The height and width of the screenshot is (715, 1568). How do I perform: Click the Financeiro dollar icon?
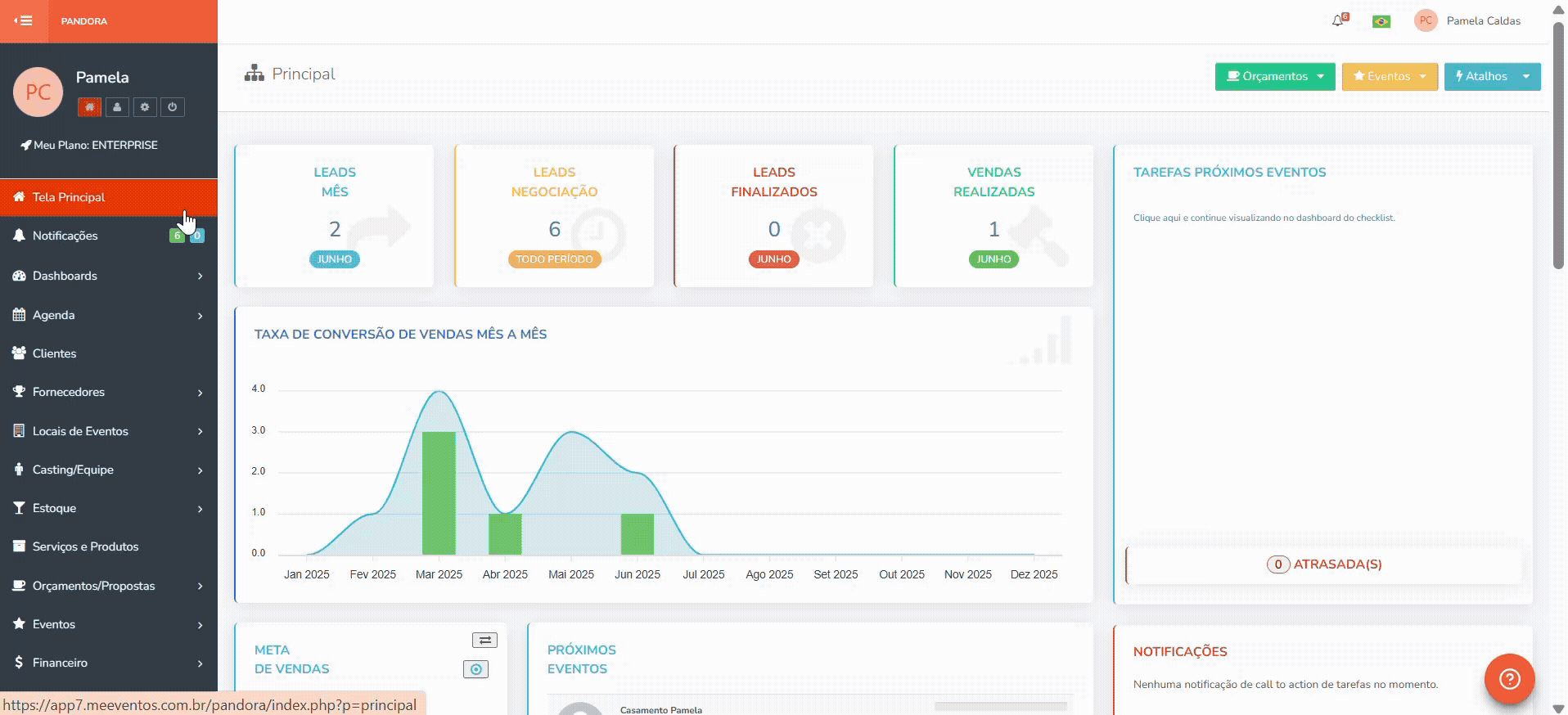[19, 662]
